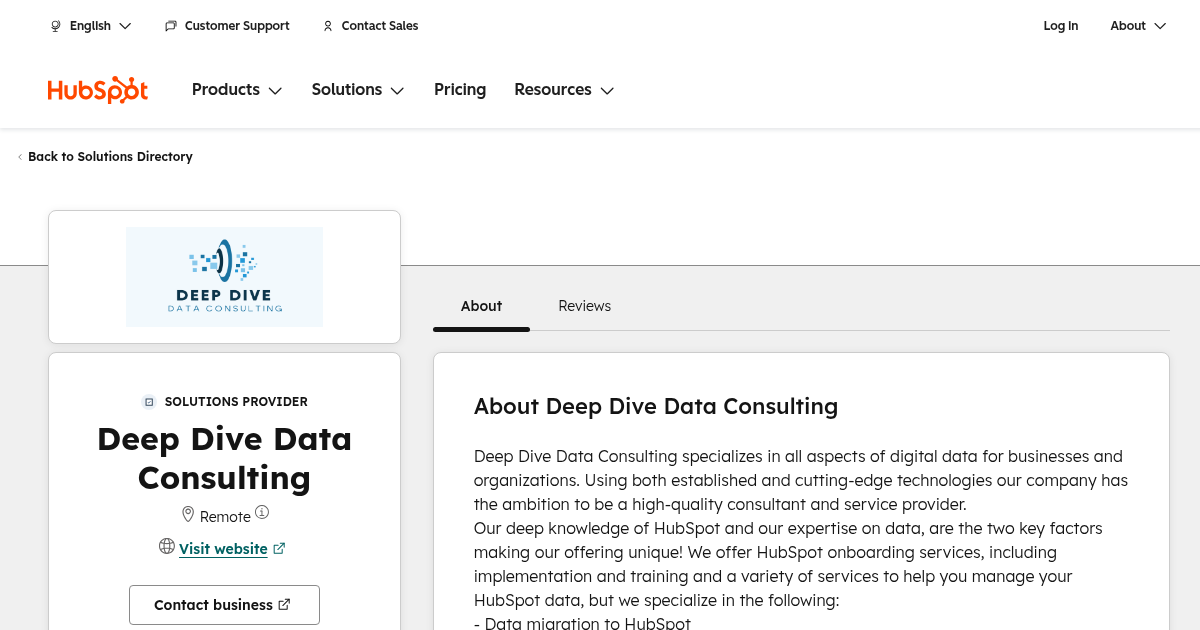This screenshot has width=1200, height=630.
Task: Click the SOLUTIONS PROVIDER label
Action: 236,402
